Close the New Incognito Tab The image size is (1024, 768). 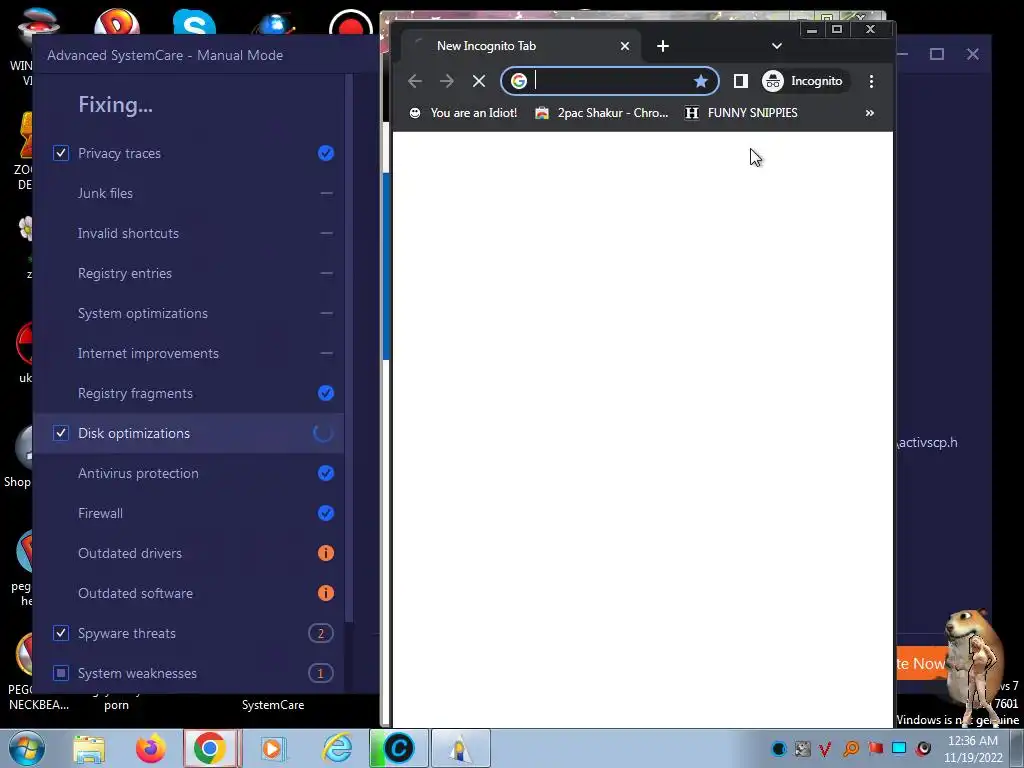[x=625, y=46]
